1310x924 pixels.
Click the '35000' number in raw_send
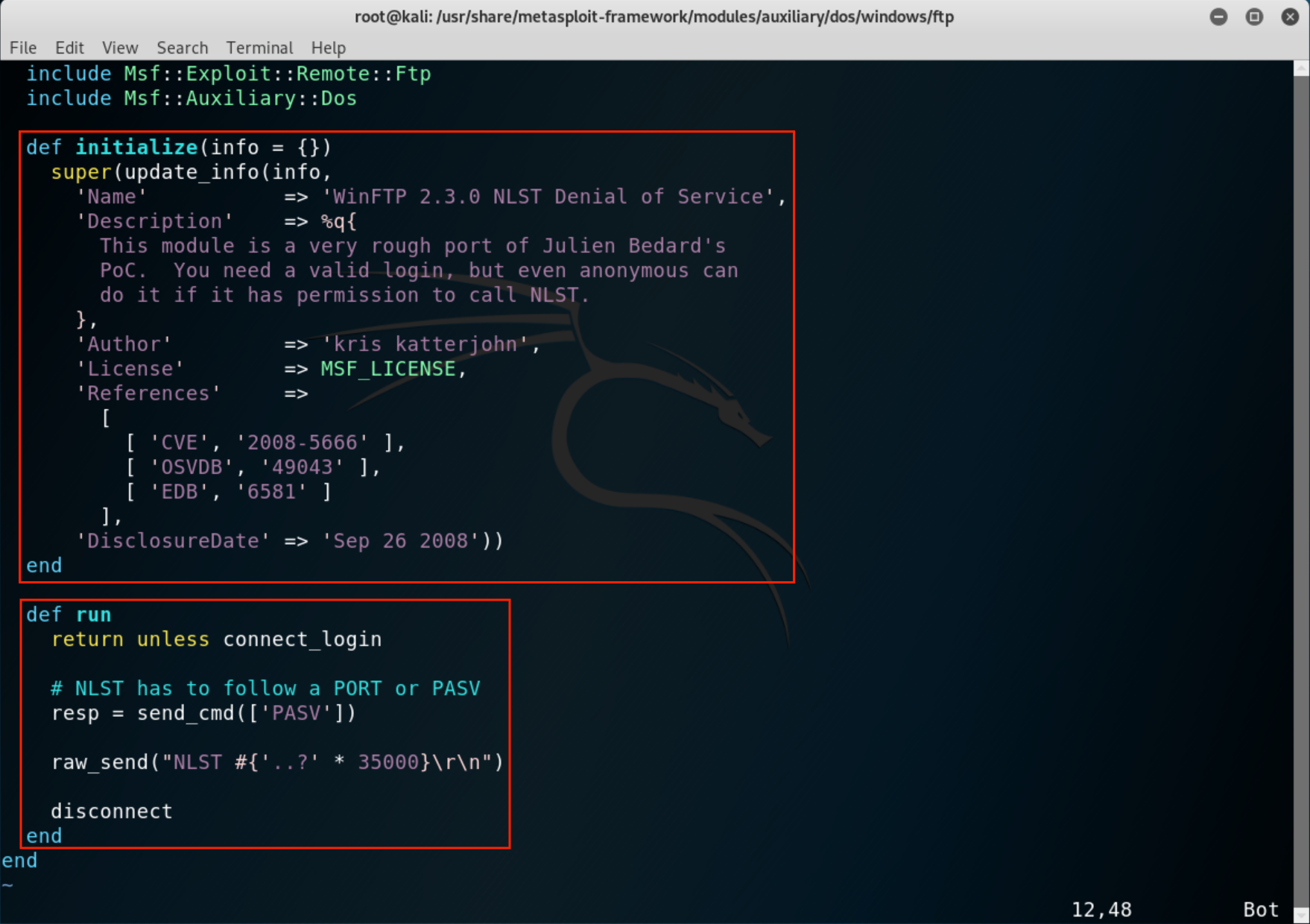tap(388, 762)
